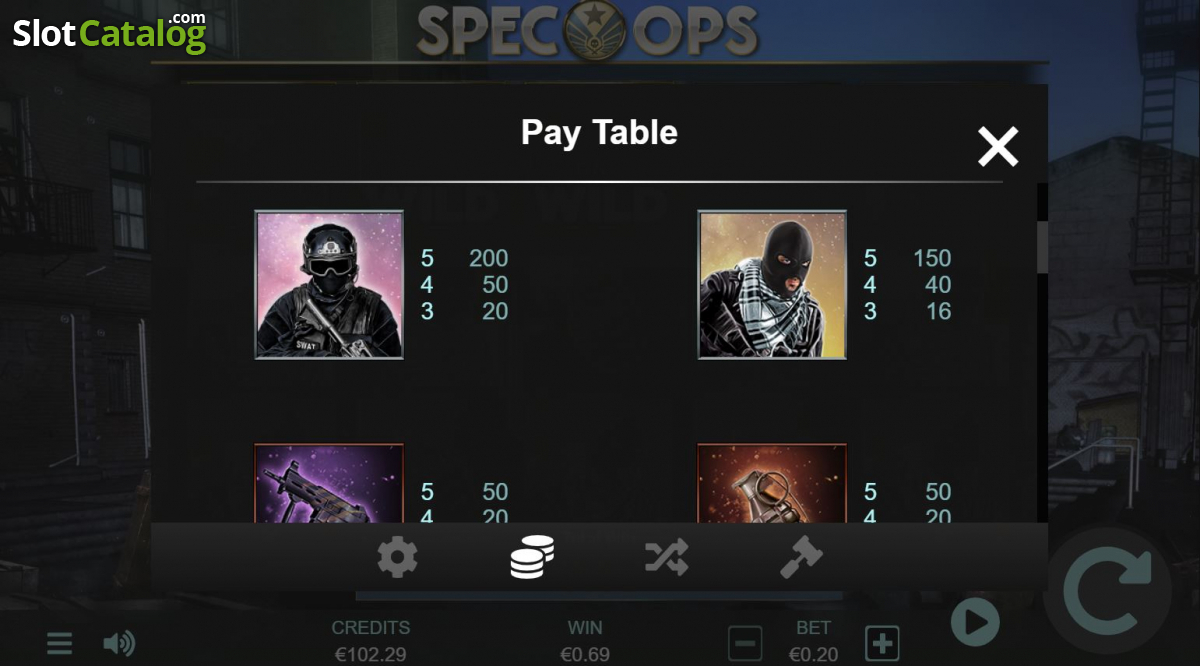The width and height of the screenshot is (1200, 666).
Task: Click the grenade symbol
Action: coord(772,483)
